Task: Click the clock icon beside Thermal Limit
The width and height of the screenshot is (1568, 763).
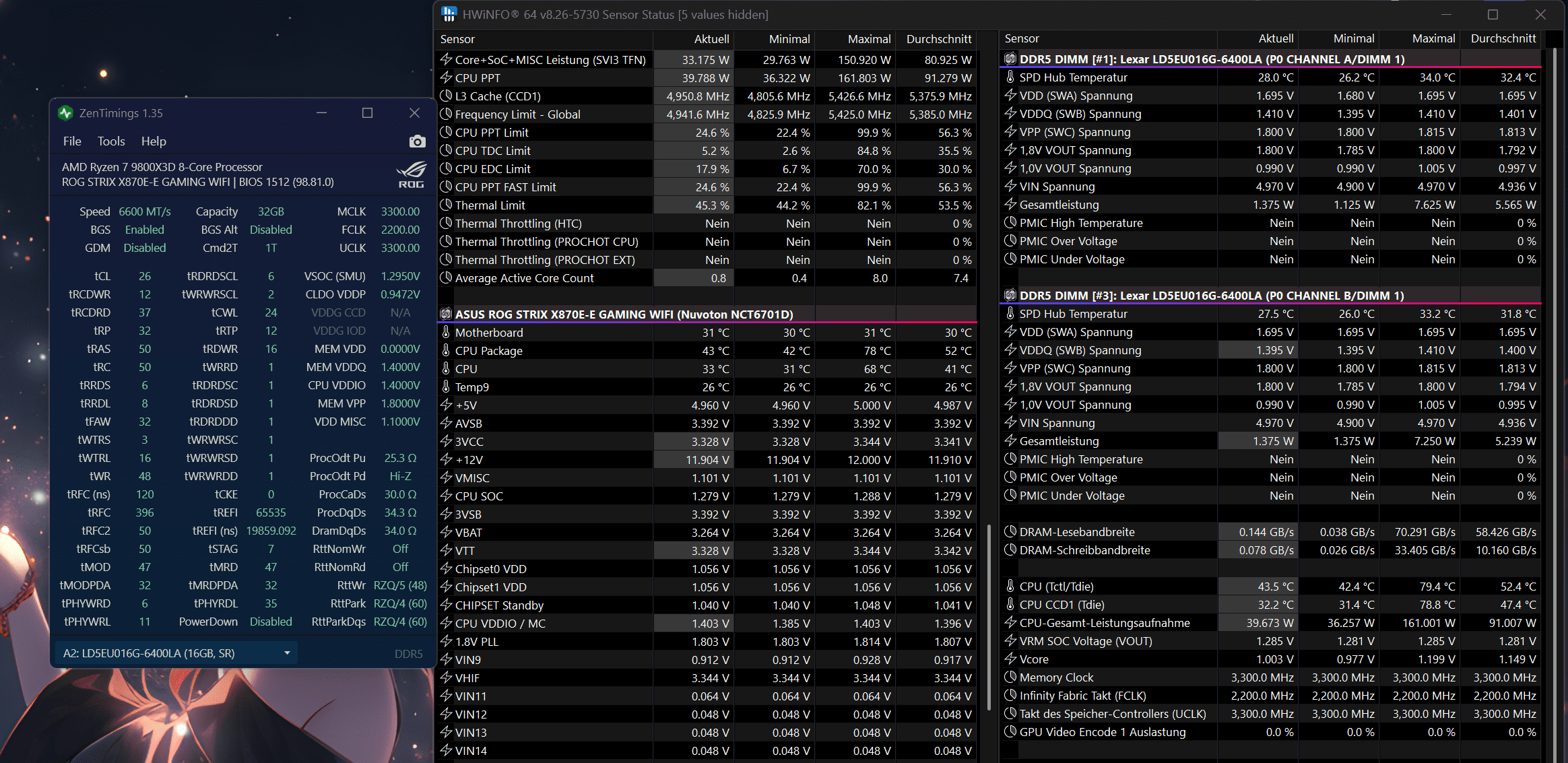Action: 445,205
